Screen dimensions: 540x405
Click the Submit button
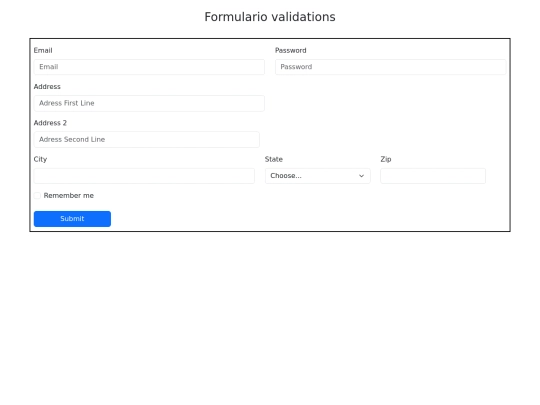[72, 219]
